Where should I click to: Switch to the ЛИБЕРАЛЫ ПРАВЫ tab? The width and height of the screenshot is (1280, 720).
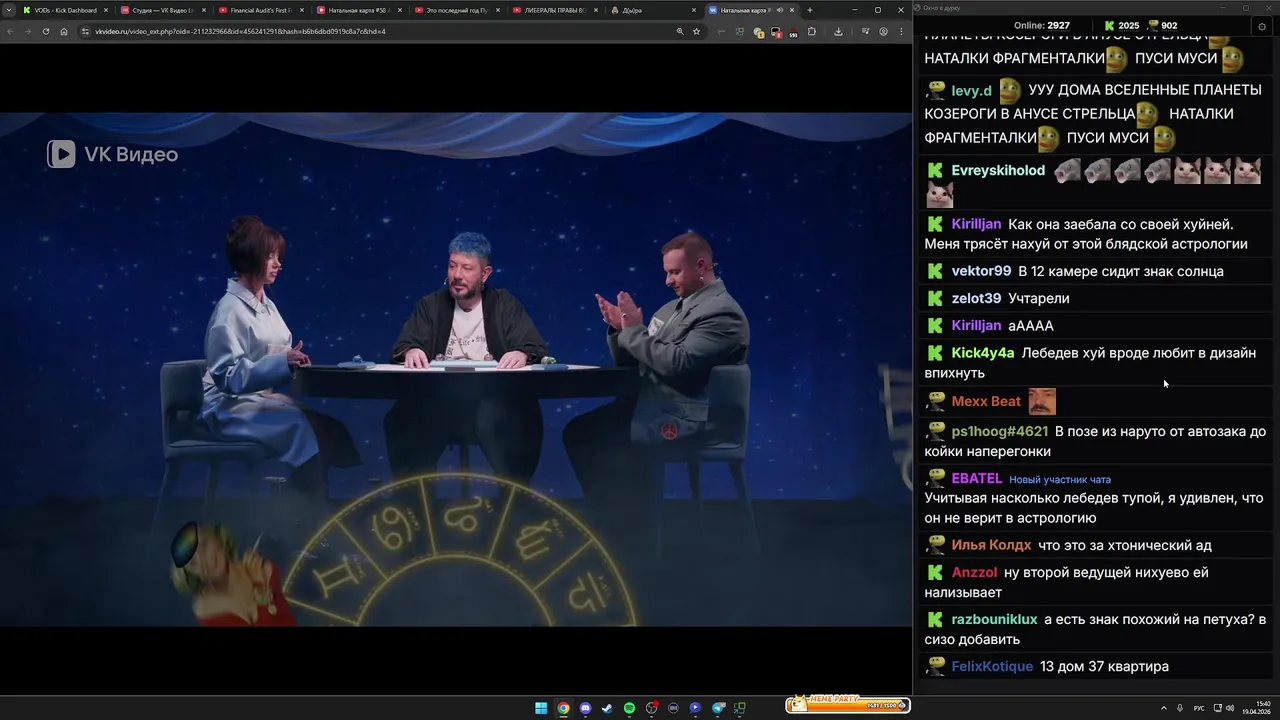(x=554, y=10)
